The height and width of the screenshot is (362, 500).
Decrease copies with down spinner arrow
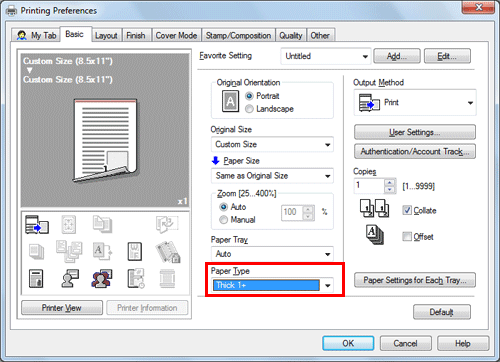pyautogui.click(x=389, y=190)
